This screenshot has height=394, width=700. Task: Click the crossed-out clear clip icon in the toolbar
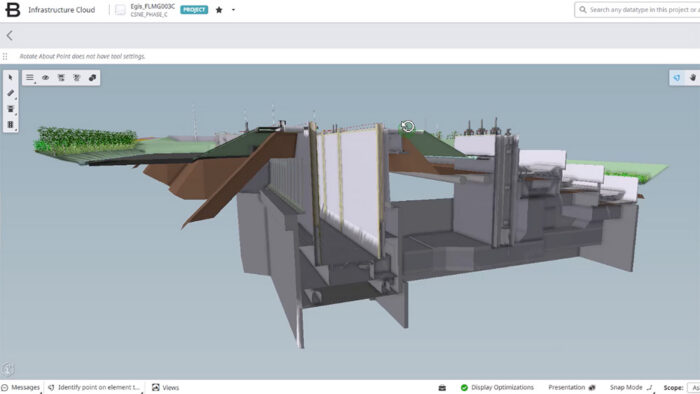point(77,78)
